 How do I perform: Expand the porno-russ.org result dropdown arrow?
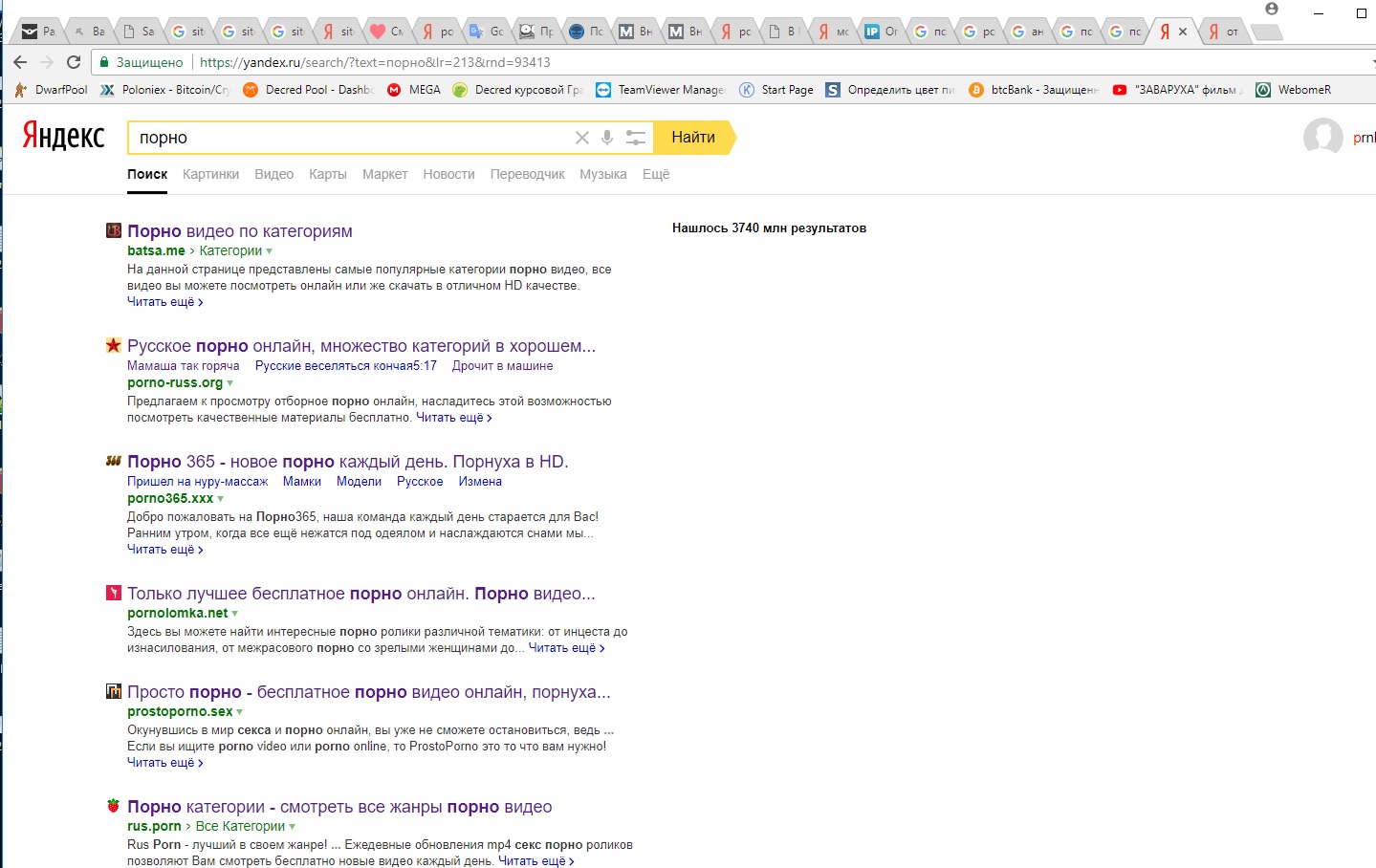coord(229,383)
